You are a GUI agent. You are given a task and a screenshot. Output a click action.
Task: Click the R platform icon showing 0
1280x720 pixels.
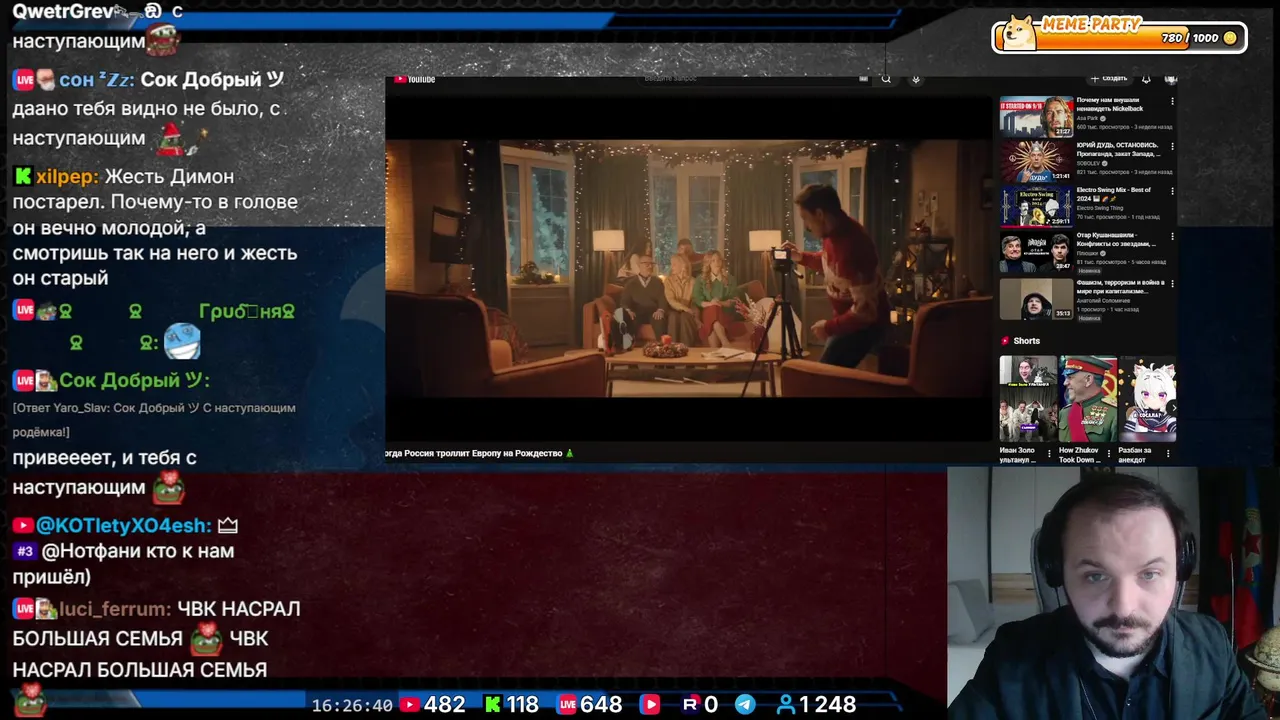tap(690, 705)
